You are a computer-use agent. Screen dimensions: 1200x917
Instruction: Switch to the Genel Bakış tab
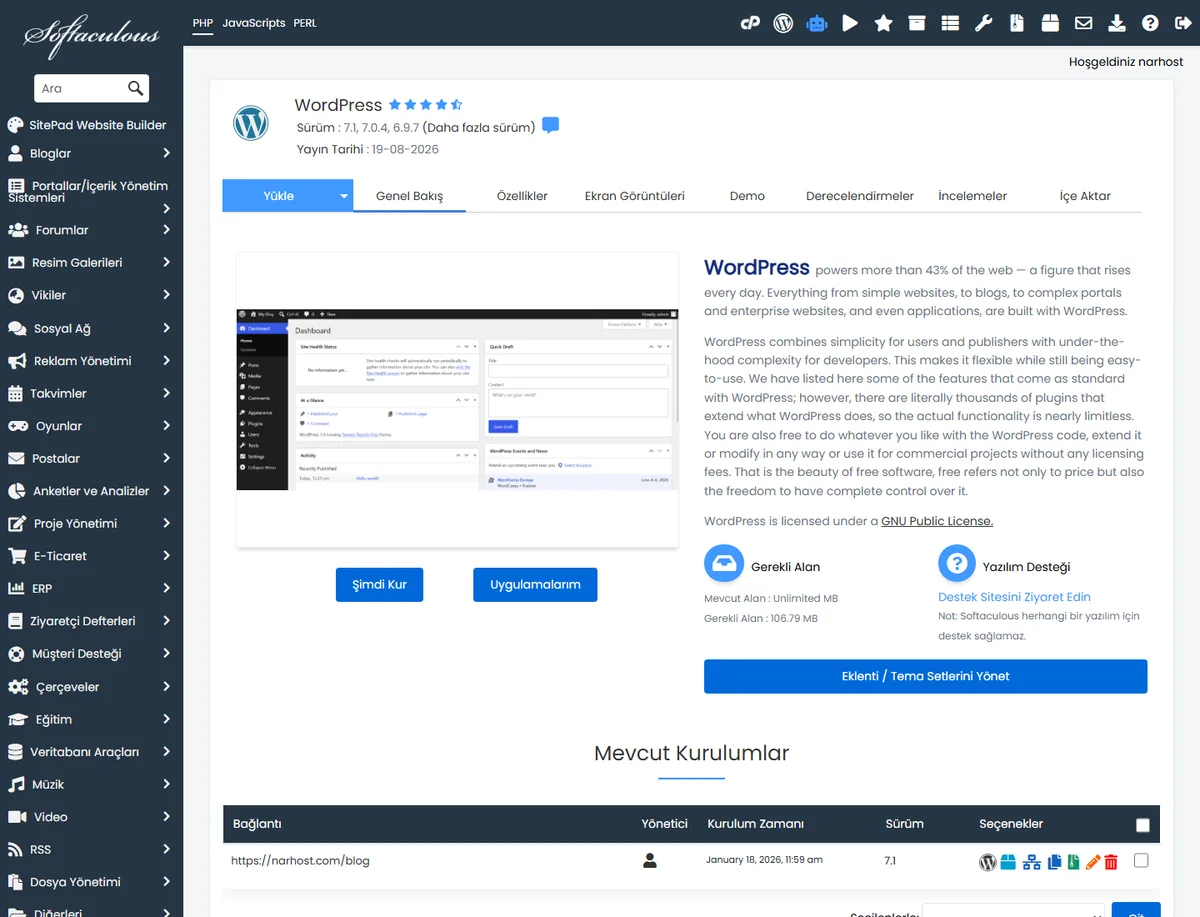[409, 196]
